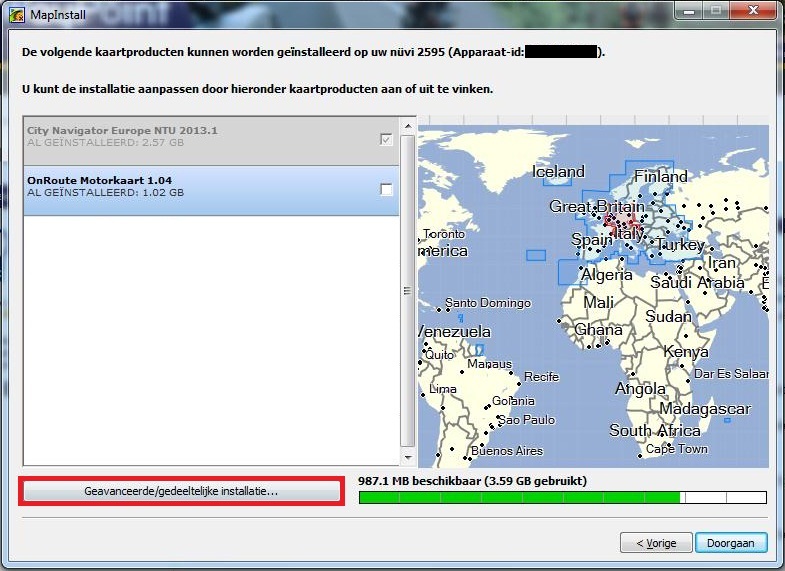Click Angola label on the map
The width and height of the screenshot is (785, 571).
640,389
